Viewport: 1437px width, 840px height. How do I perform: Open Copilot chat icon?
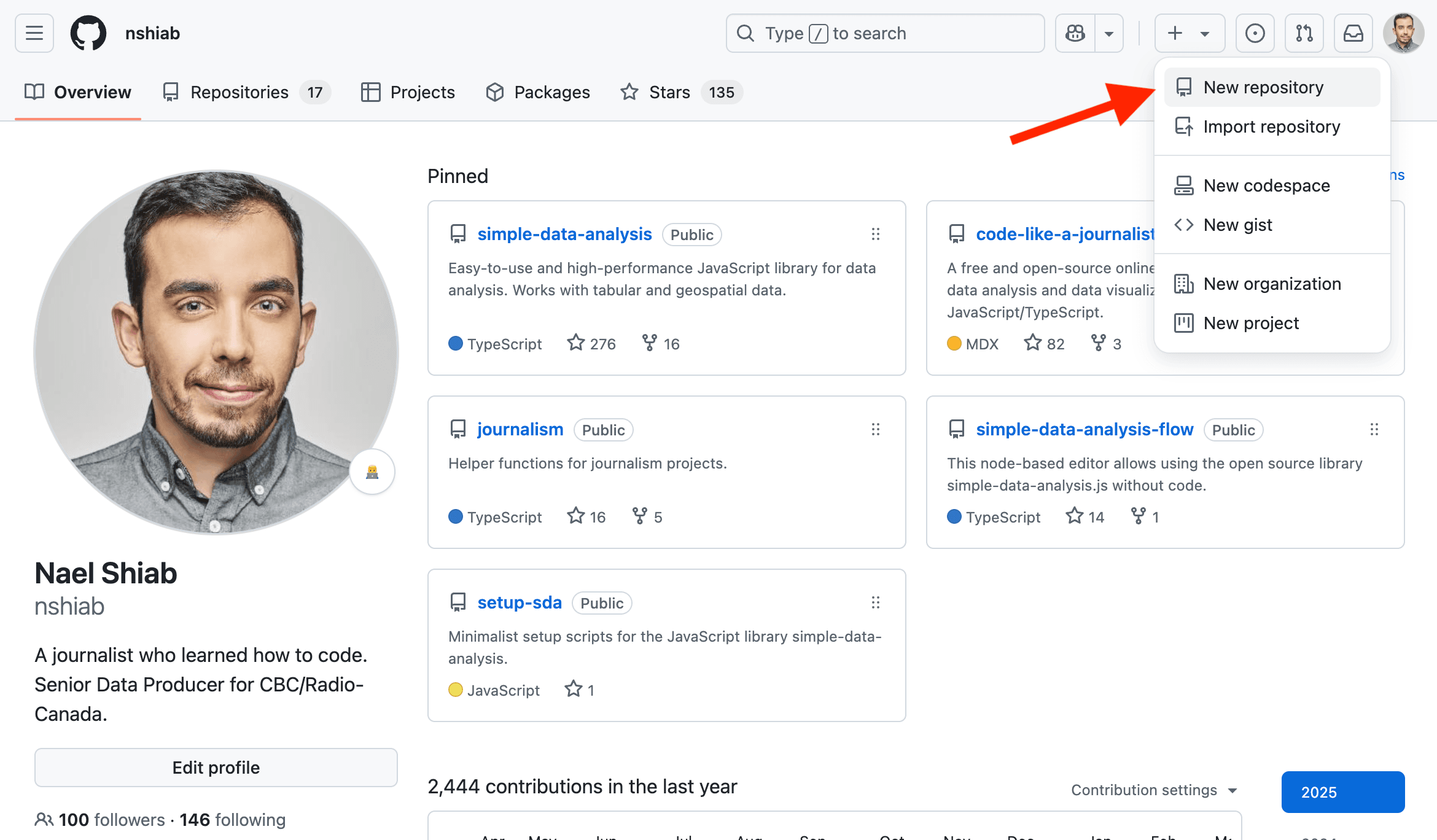[x=1075, y=33]
